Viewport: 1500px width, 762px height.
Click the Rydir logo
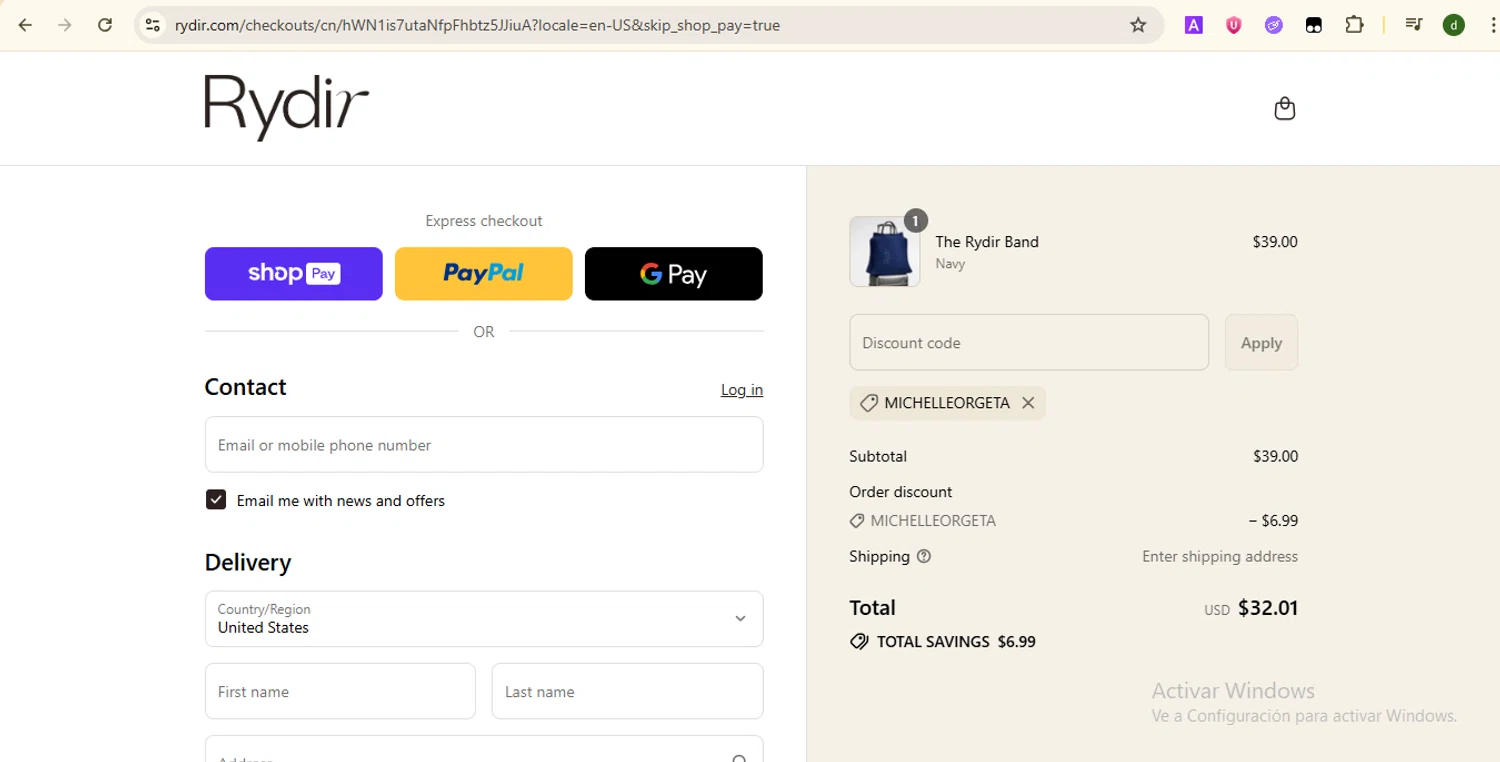pos(287,107)
